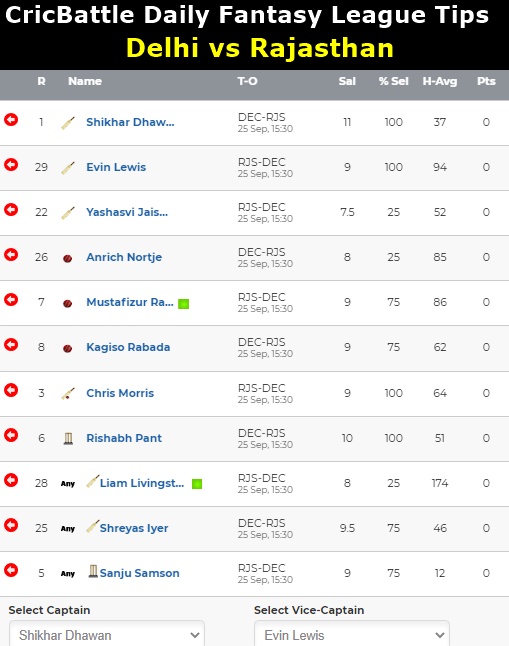Sort by the % Sel column header
This screenshot has height=646, width=509.
pos(394,81)
